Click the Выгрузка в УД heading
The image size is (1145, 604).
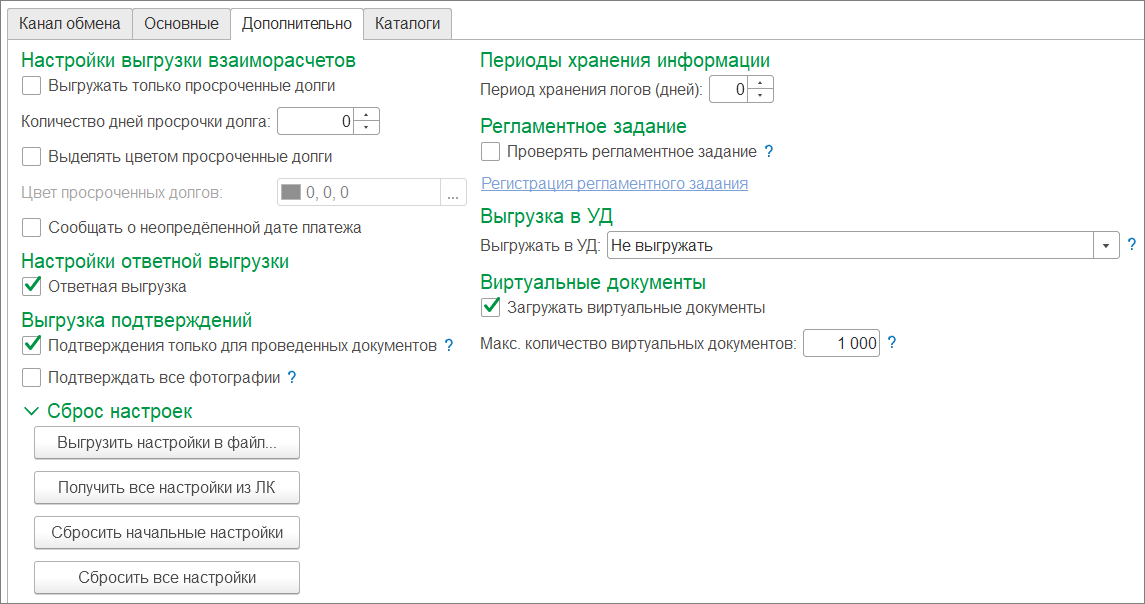coord(546,216)
